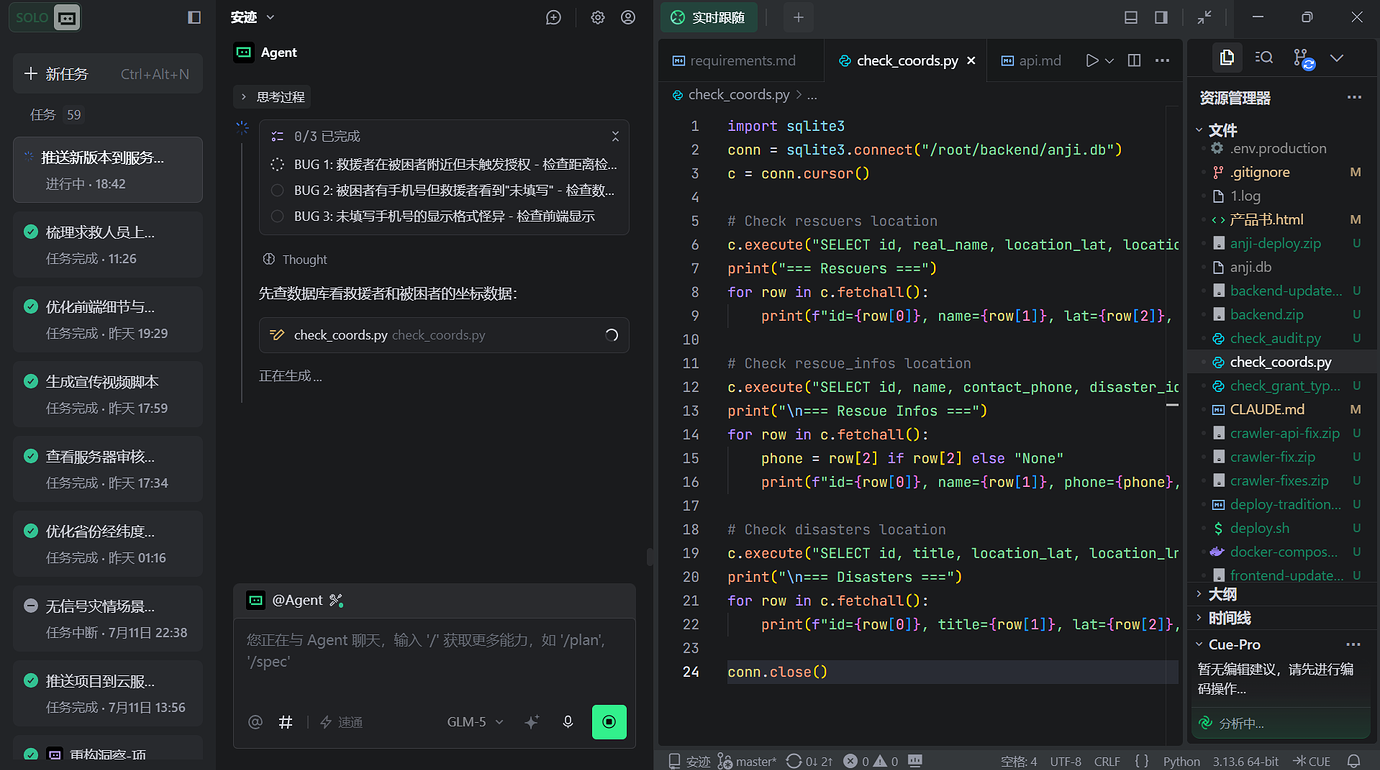This screenshot has width=1380, height=770.
Task: Click the @ mention icon
Action: (x=256, y=722)
